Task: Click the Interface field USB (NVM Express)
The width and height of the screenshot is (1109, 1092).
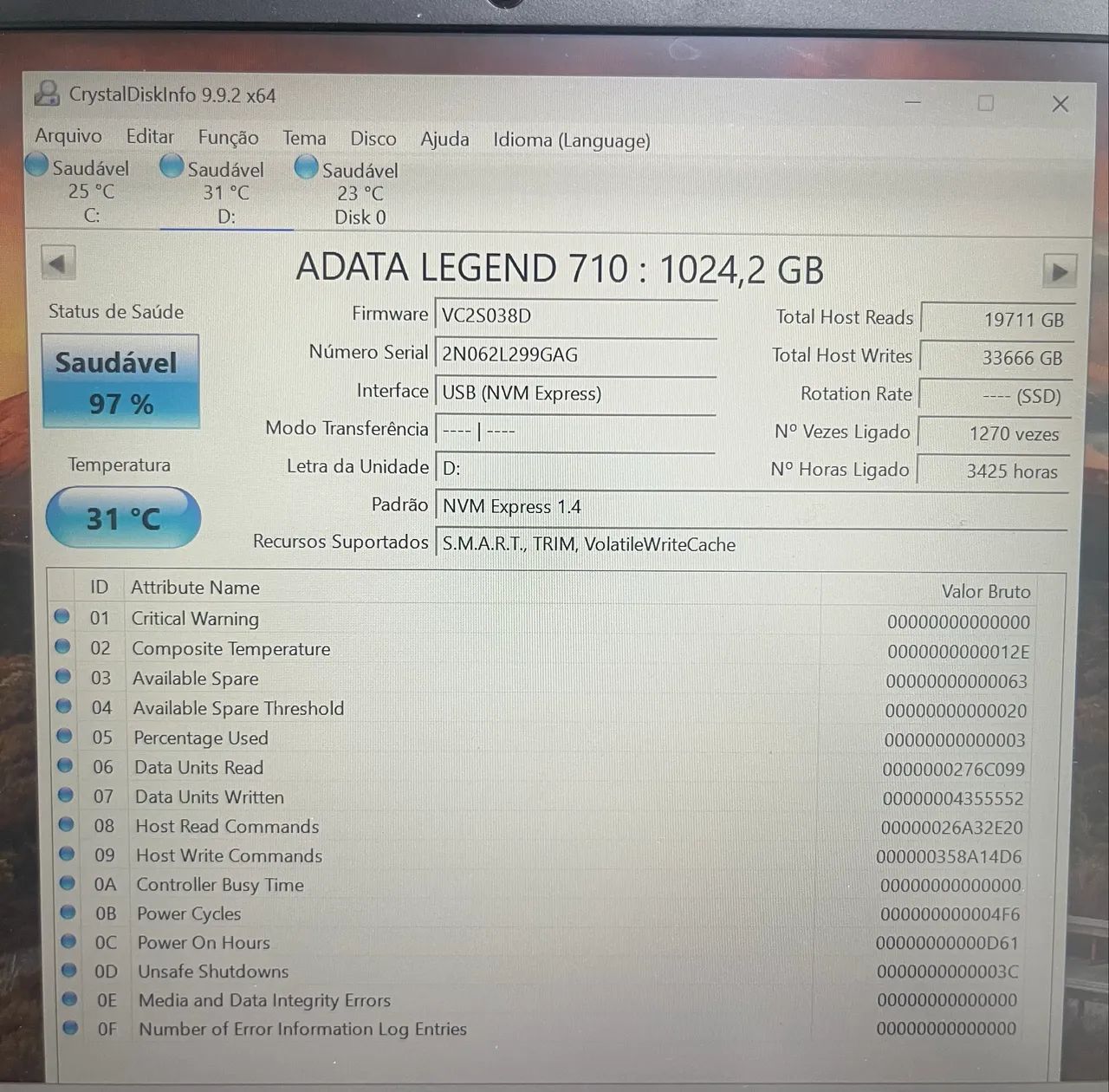Action: point(575,393)
